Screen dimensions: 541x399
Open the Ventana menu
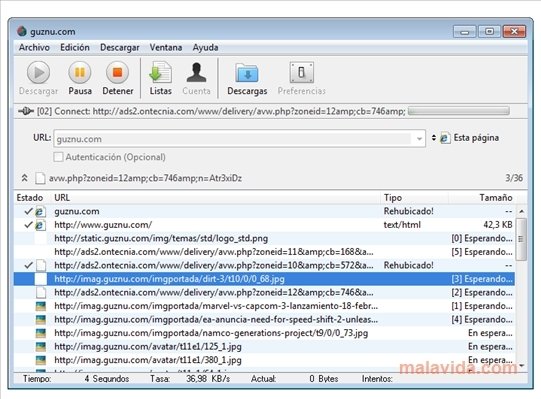tap(166, 47)
